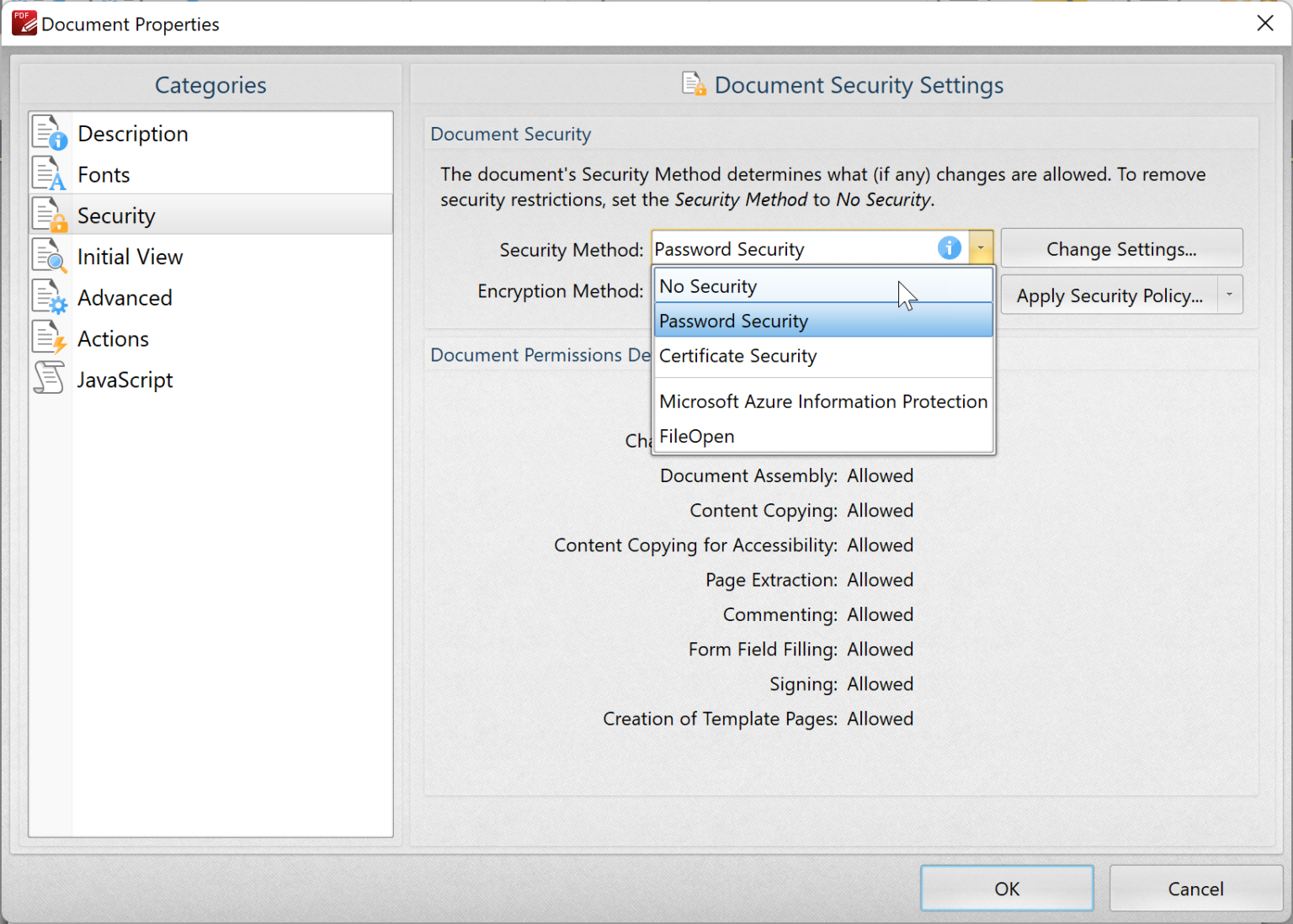The height and width of the screenshot is (924, 1293).
Task: Click the Initial View magnifier icon
Action: (x=50, y=255)
